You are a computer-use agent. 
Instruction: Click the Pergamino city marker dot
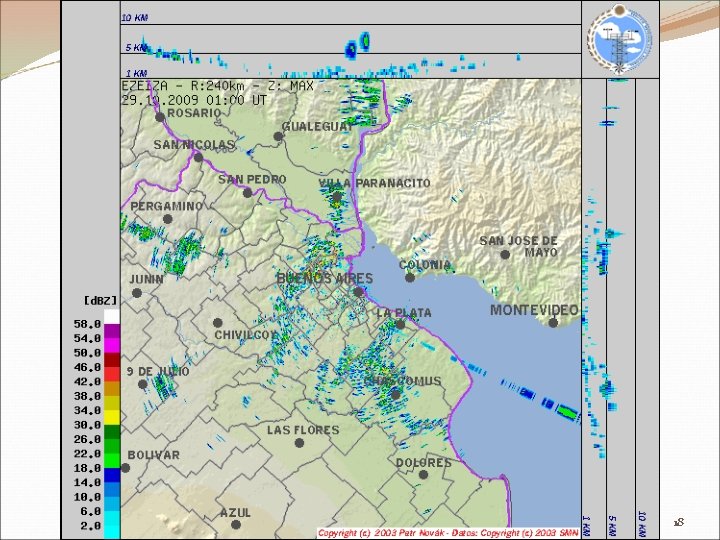[168, 219]
